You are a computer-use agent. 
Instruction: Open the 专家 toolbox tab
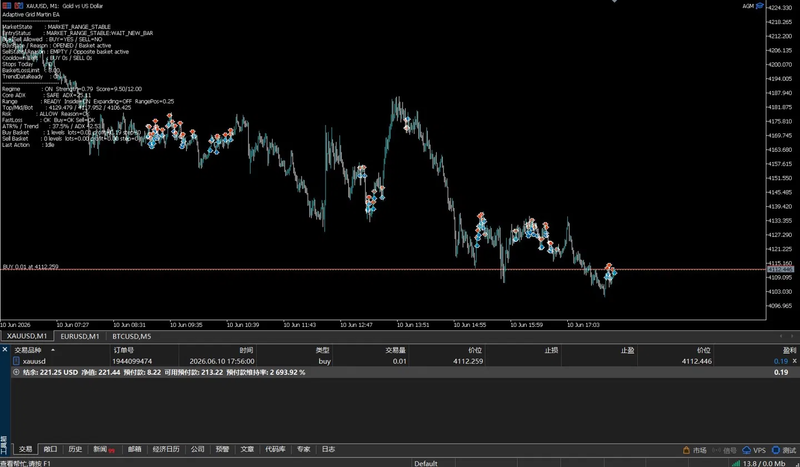tap(303, 449)
